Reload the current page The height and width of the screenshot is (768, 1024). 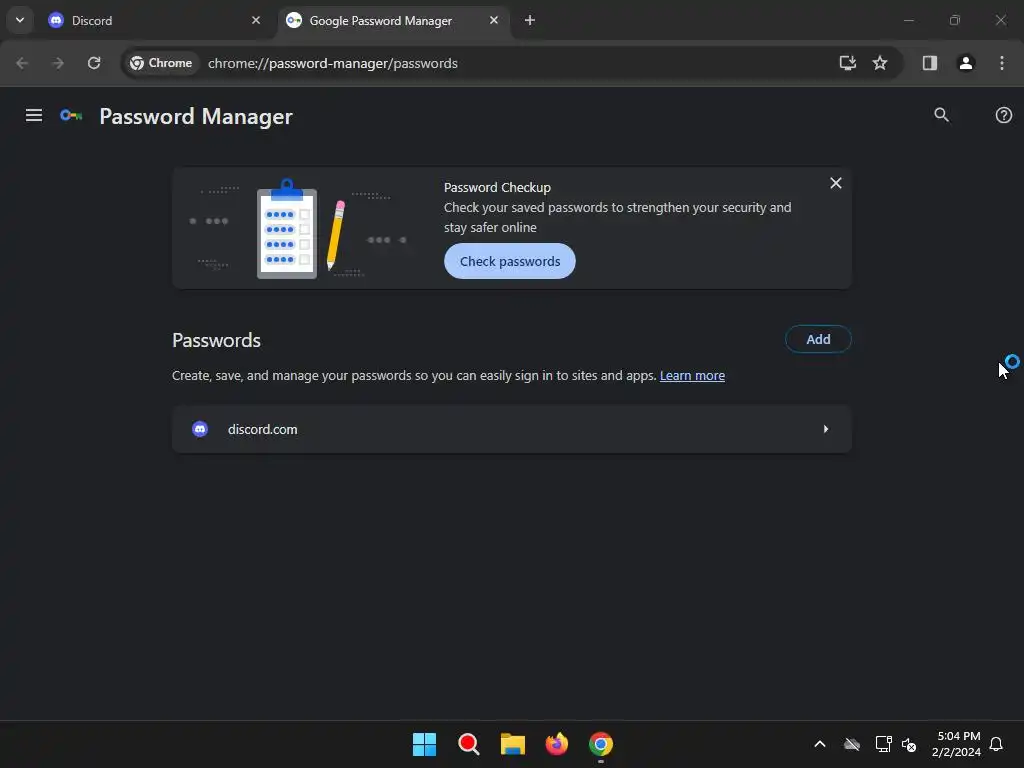tap(94, 63)
